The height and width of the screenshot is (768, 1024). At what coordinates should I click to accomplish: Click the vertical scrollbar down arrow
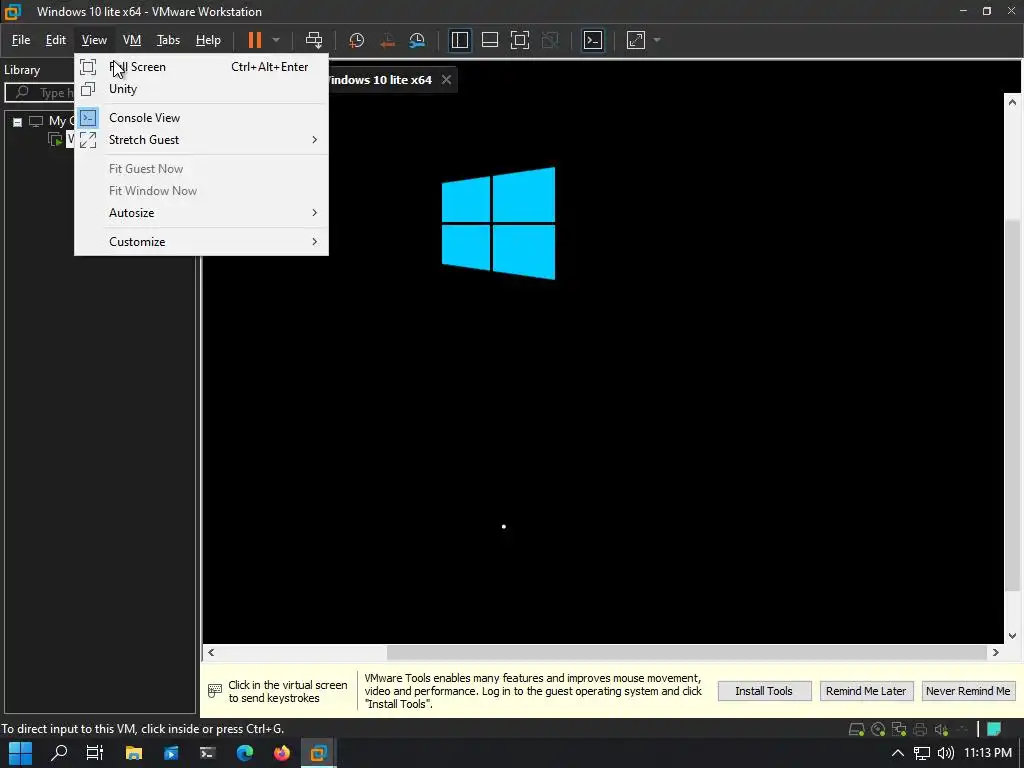point(1012,635)
